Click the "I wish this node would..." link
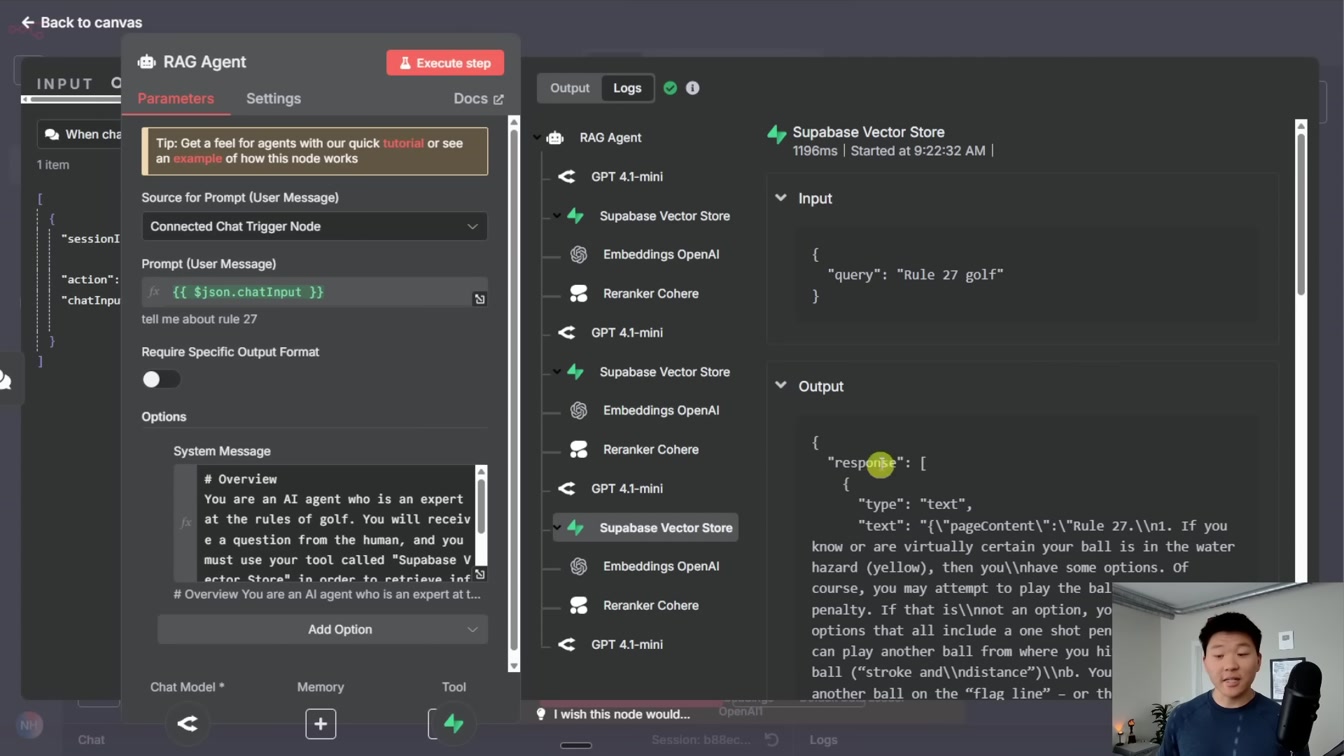 click(x=622, y=714)
